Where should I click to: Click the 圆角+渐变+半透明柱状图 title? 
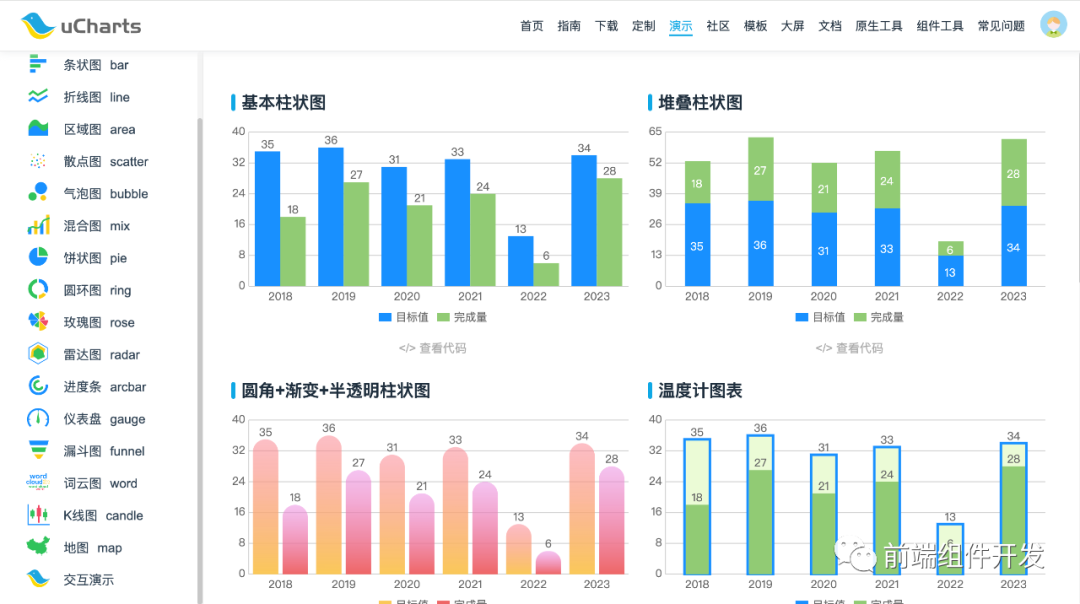(335, 390)
